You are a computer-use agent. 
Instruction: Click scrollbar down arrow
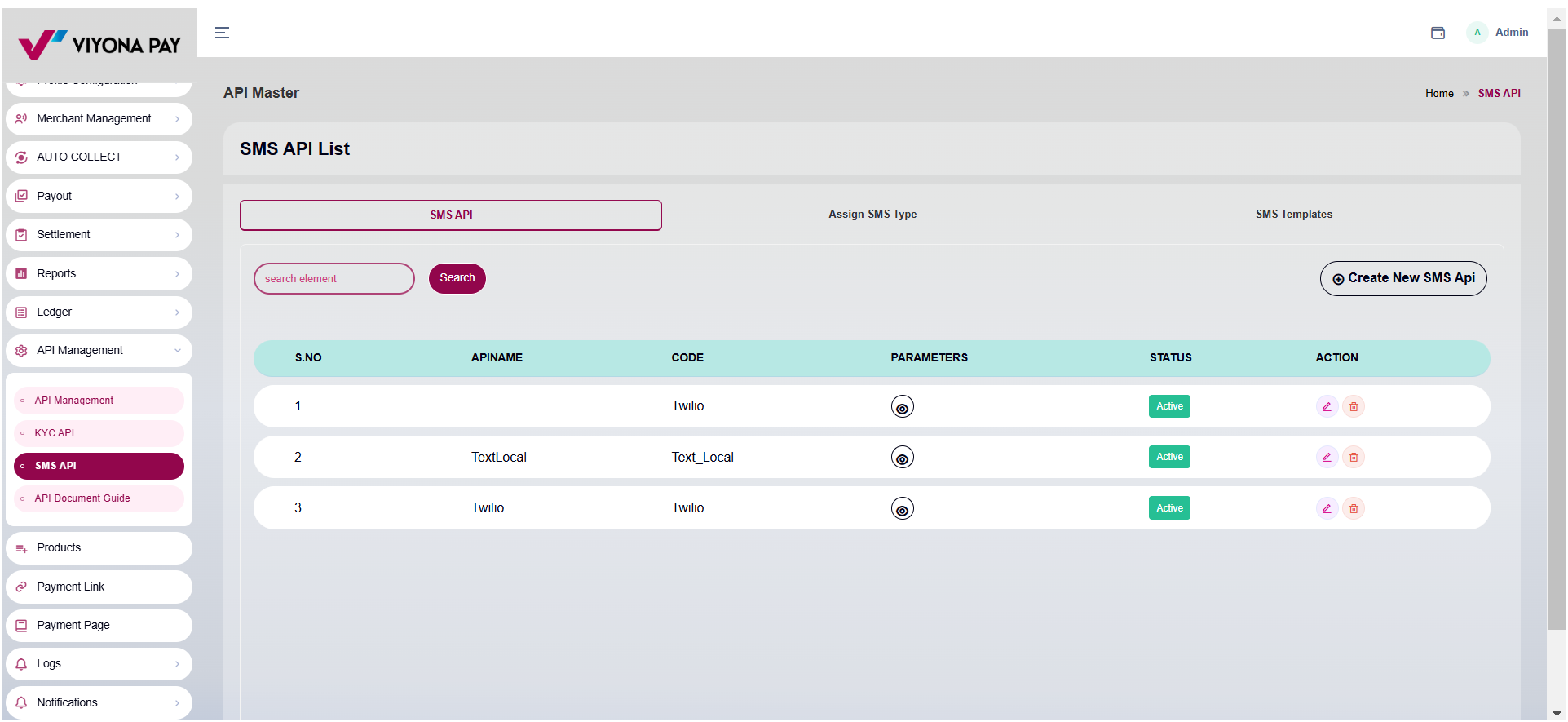coord(1557,714)
